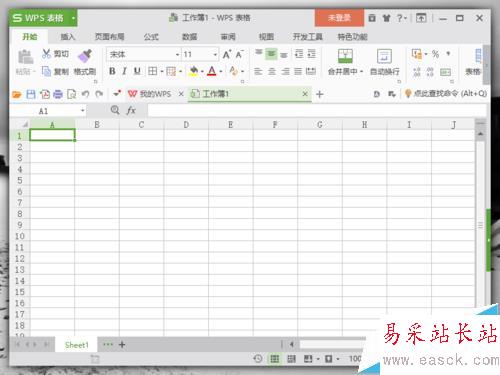Select the Format Painter brush
500x375 pixels.
pos(85,56)
